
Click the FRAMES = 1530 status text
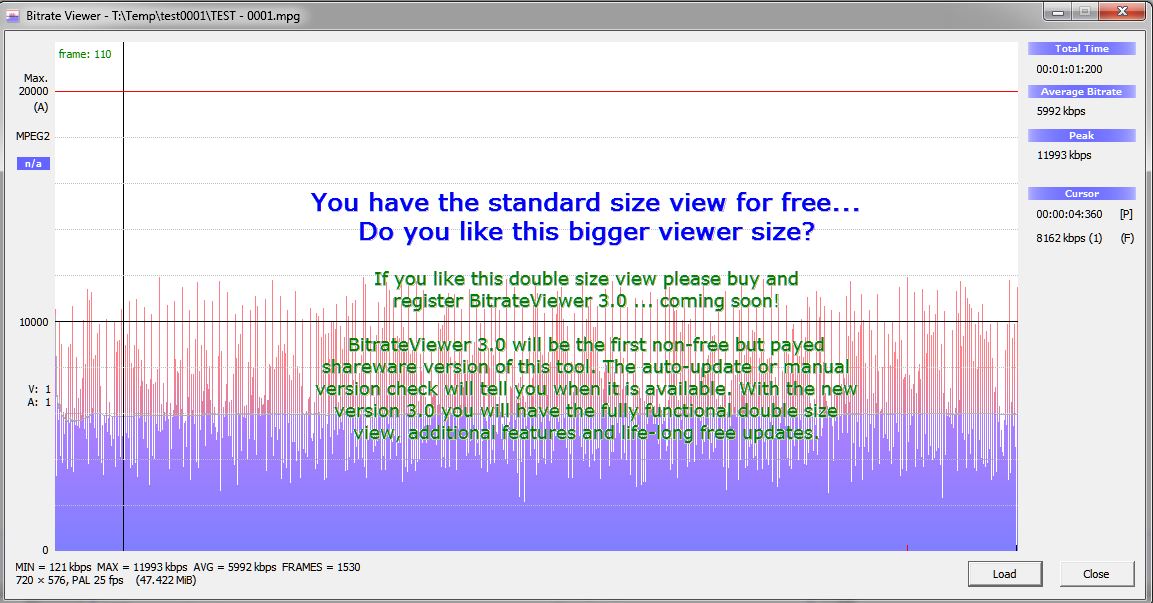321,567
